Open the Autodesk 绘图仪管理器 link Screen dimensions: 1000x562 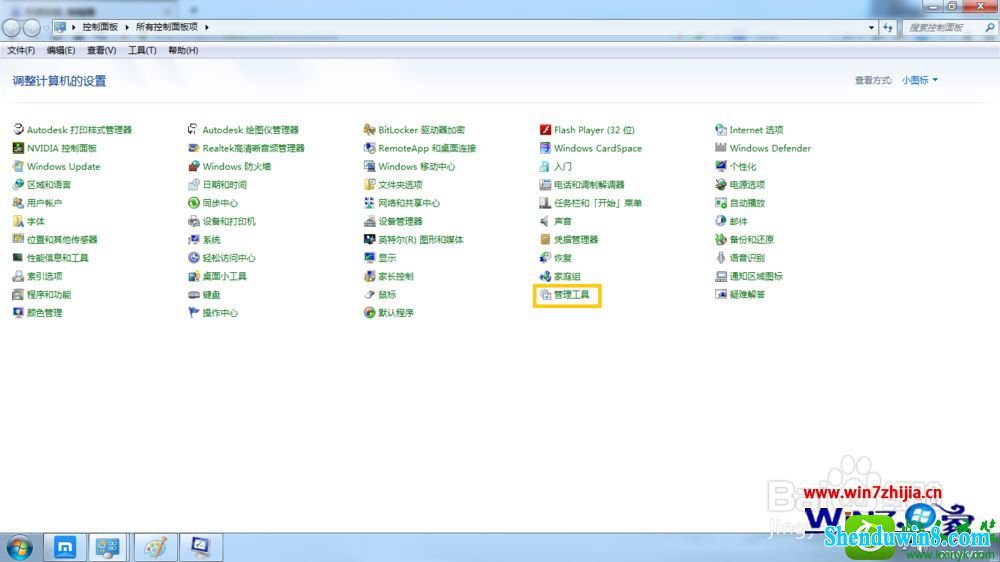pyautogui.click(x=251, y=129)
